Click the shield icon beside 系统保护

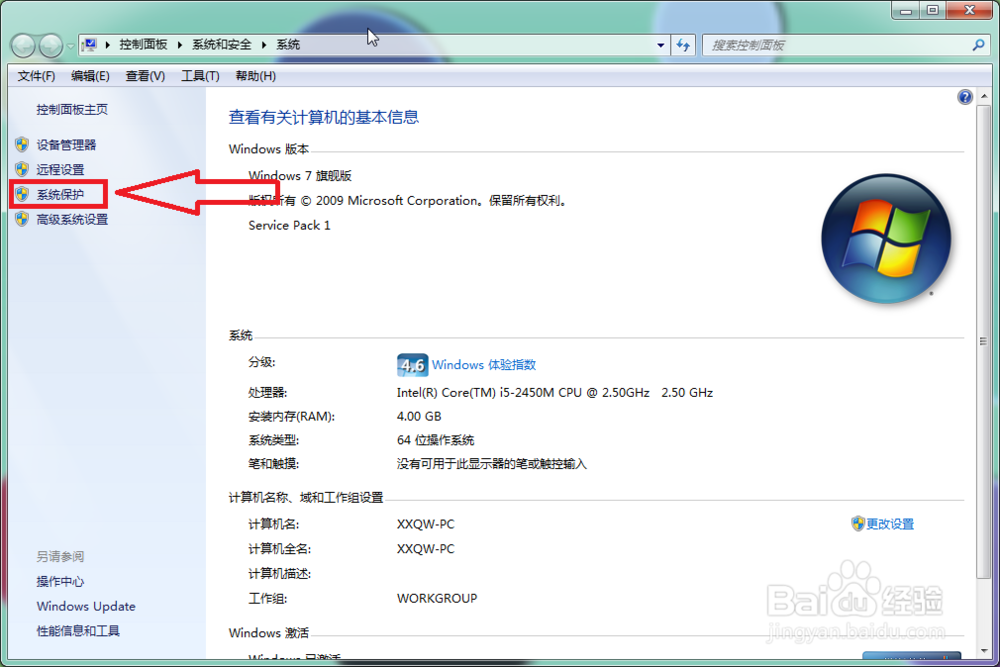coord(22,194)
